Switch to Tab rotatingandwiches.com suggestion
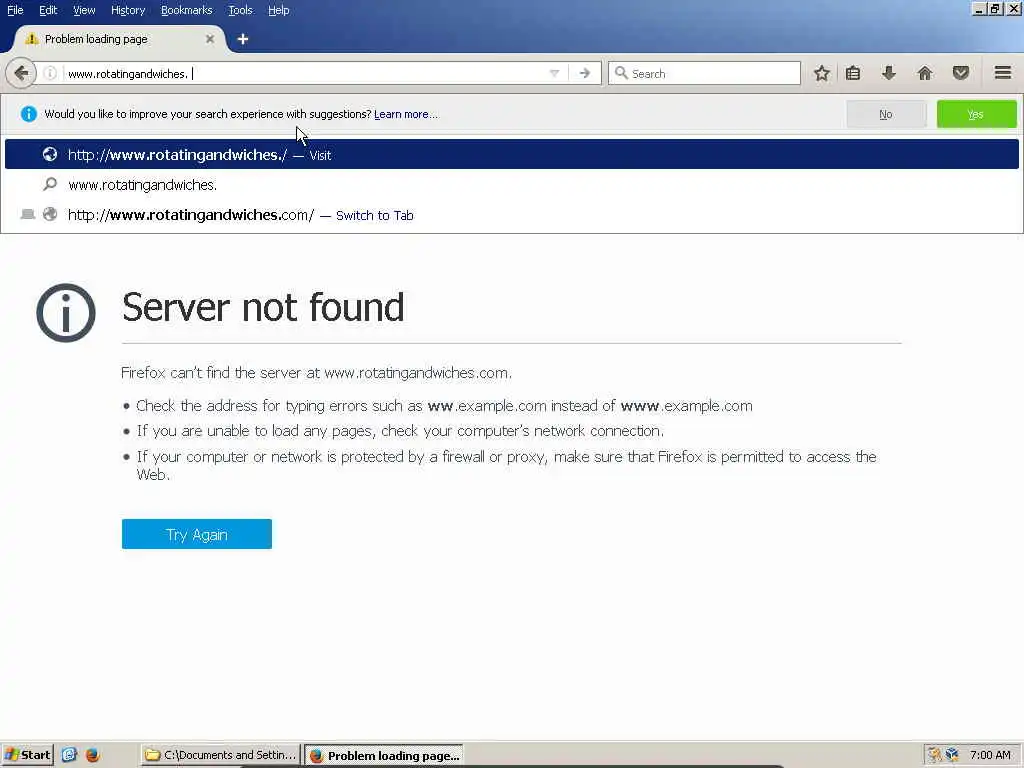 pyautogui.click(x=511, y=215)
